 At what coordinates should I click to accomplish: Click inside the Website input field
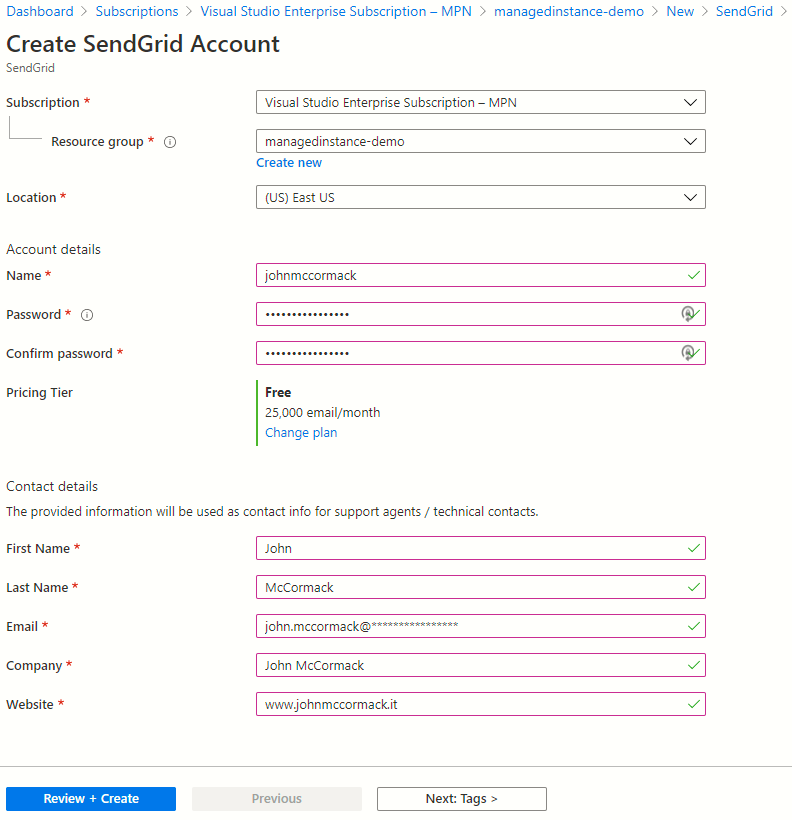click(x=450, y=704)
